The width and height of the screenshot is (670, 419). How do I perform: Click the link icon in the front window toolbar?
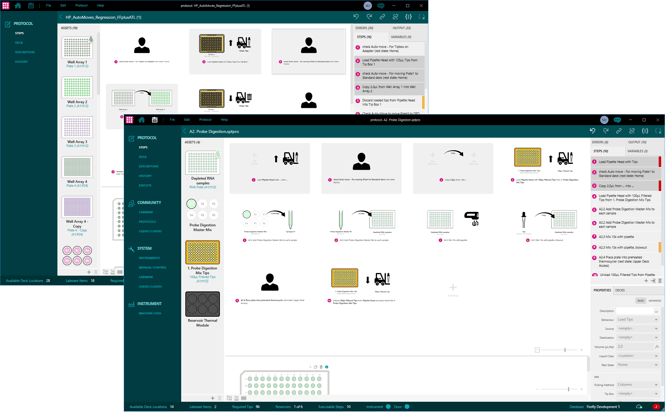point(619,131)
